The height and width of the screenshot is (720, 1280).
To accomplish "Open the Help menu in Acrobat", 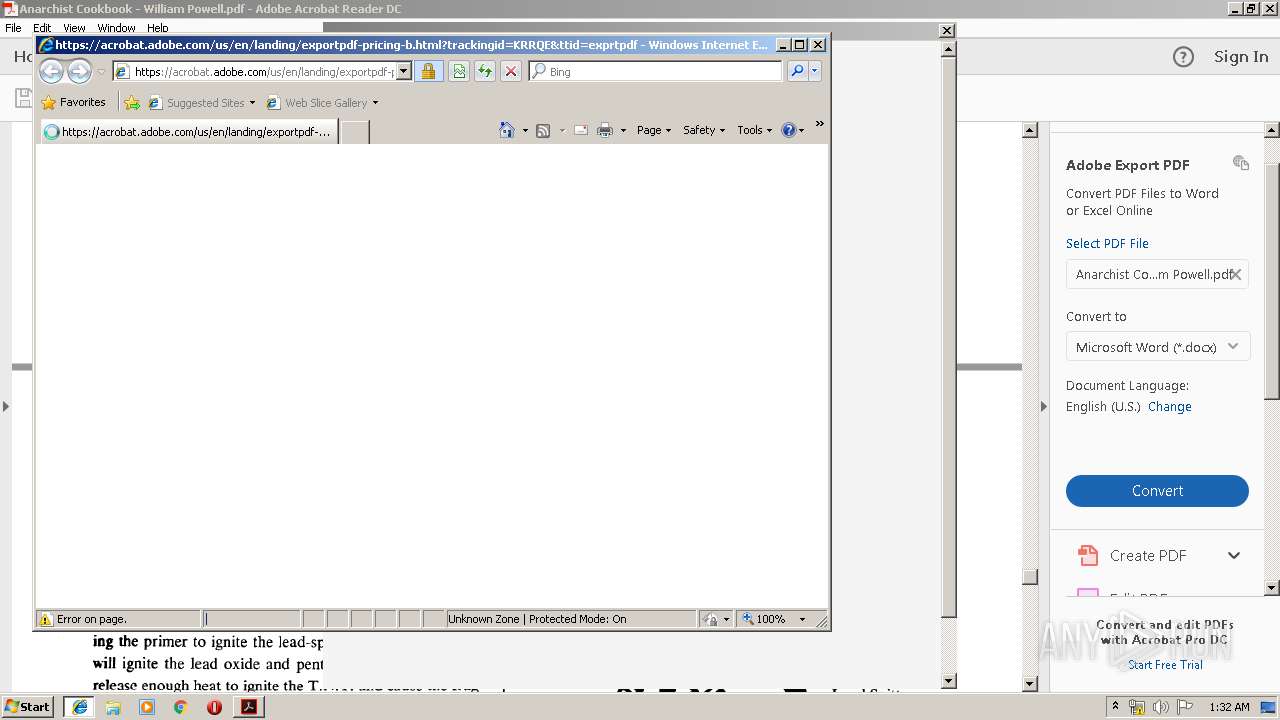I will click(x=157, y=28).
